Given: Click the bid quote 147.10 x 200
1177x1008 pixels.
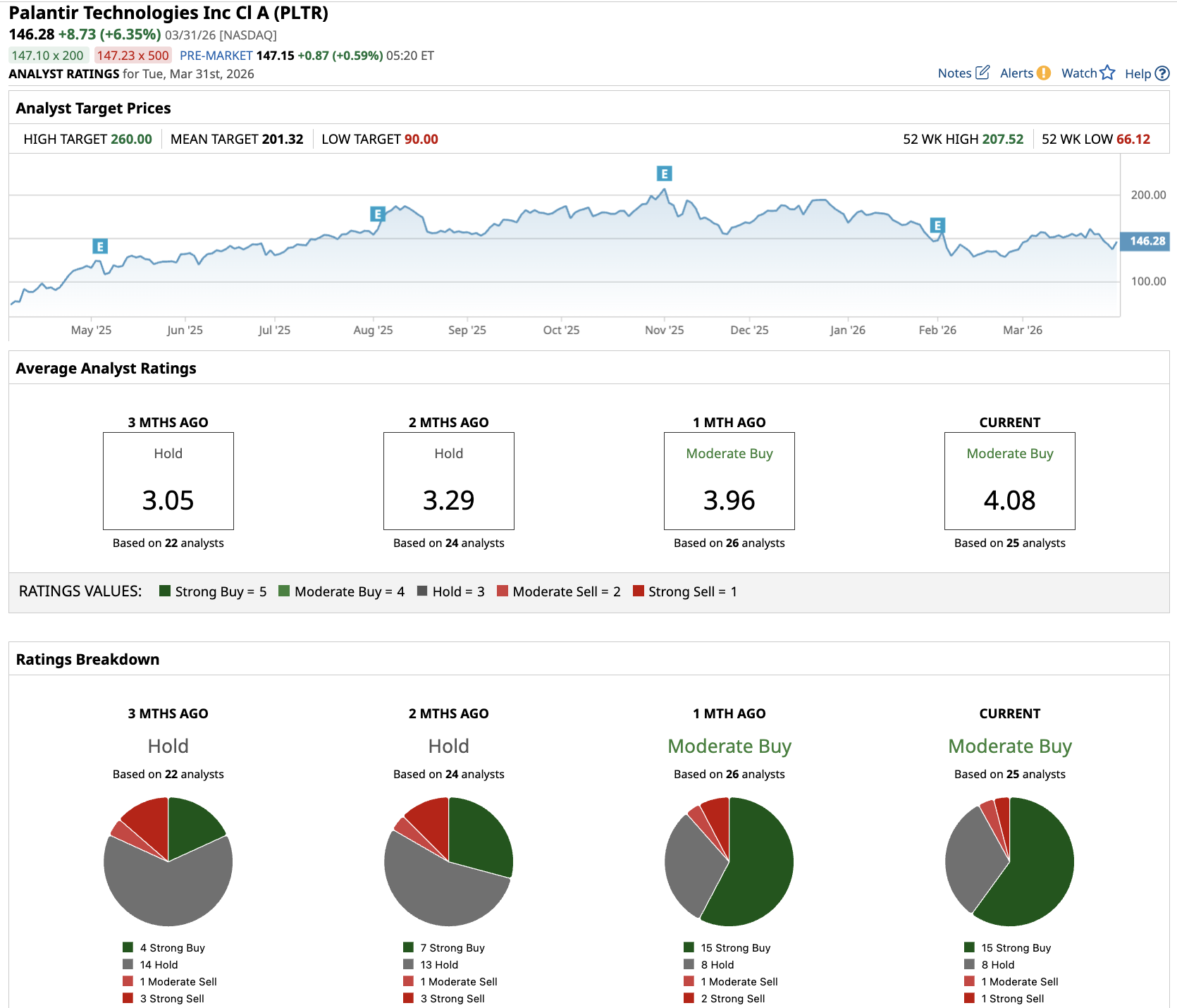Looking at the screenshot, I should point(48,56).
